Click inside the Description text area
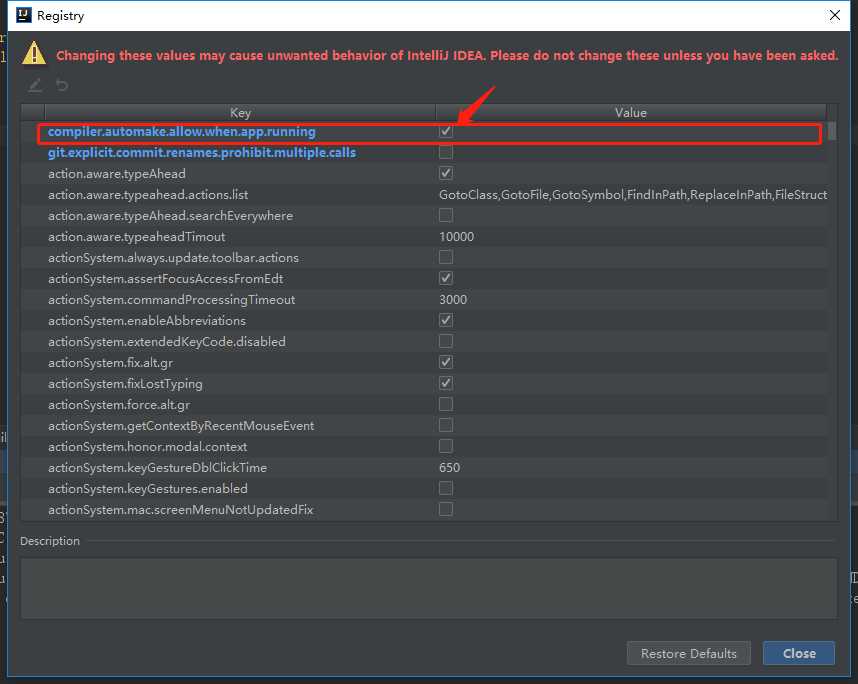The width and height of the screenshot is (858, 684). click(x=428, y=588)
